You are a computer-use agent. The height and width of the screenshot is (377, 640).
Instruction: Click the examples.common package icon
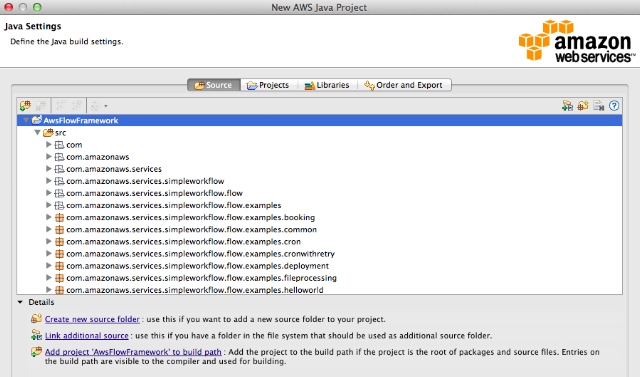pos(60,230)
